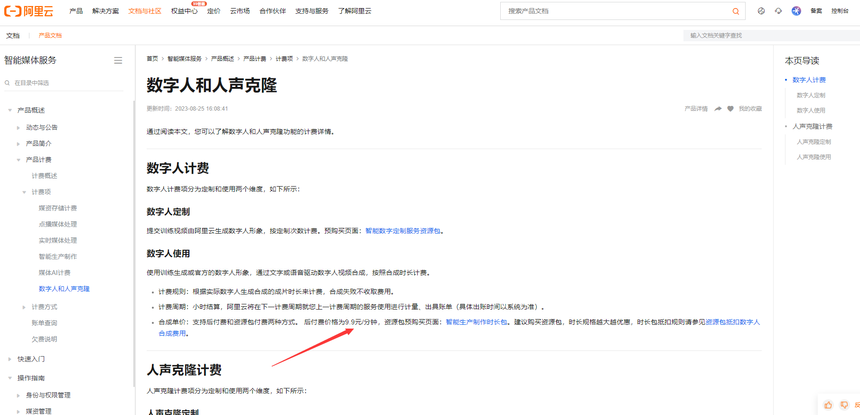Open 点播媒体处理 in the sidebar
The image size is (860, 415).
(x=58, y=224)
